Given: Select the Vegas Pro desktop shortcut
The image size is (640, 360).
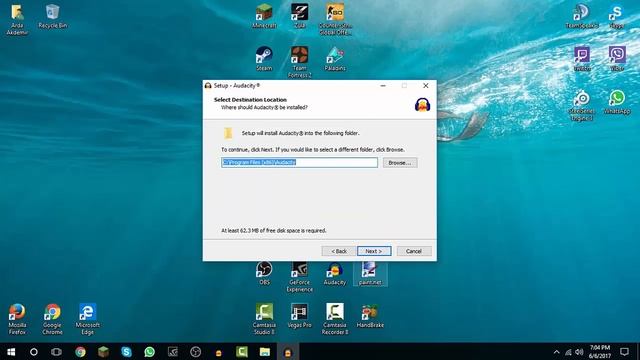Looking at the screenshot, I should pyautogui.click(x=300, y=316).
